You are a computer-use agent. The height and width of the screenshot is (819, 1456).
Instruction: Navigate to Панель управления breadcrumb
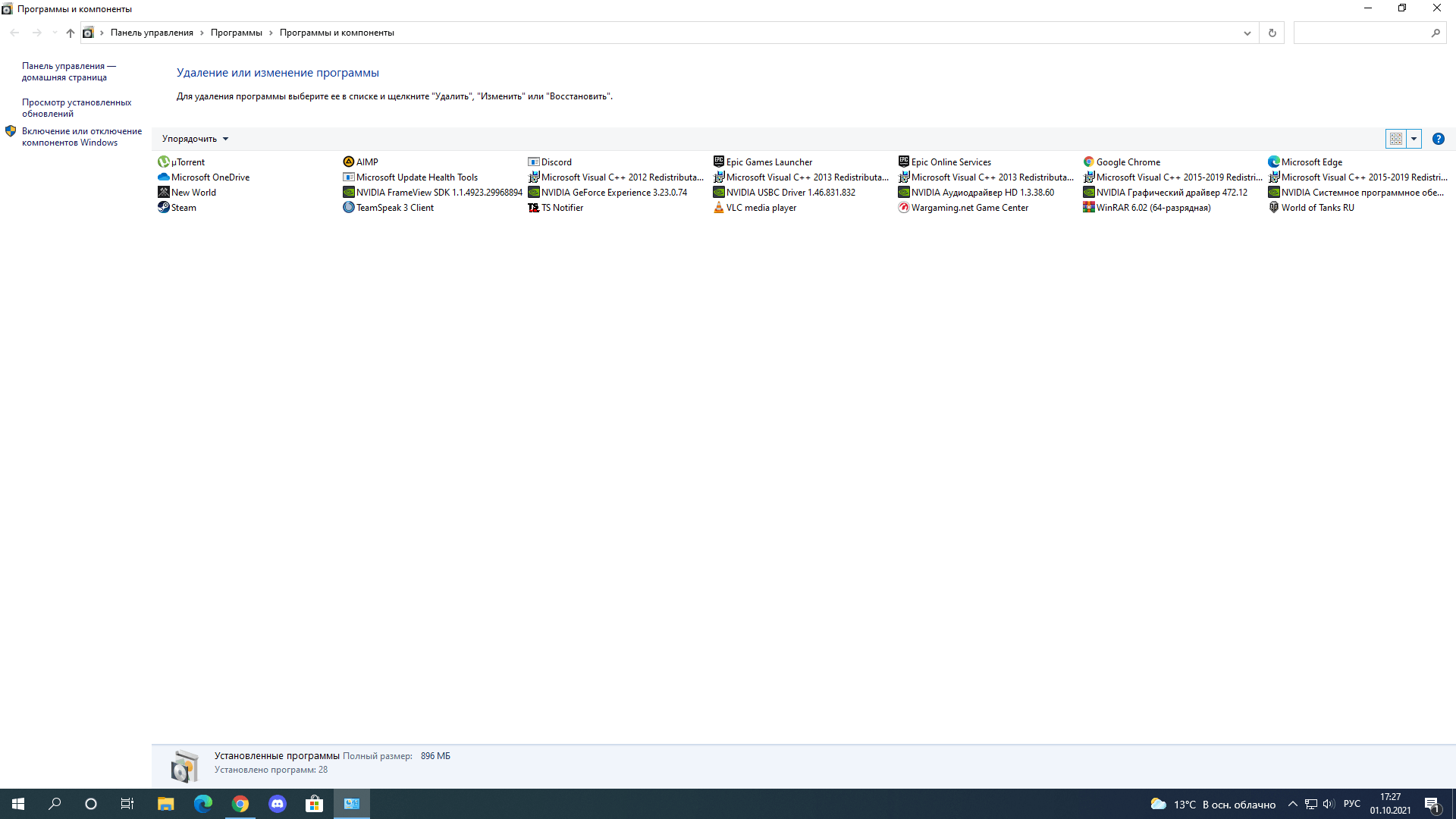click(152, 33)
